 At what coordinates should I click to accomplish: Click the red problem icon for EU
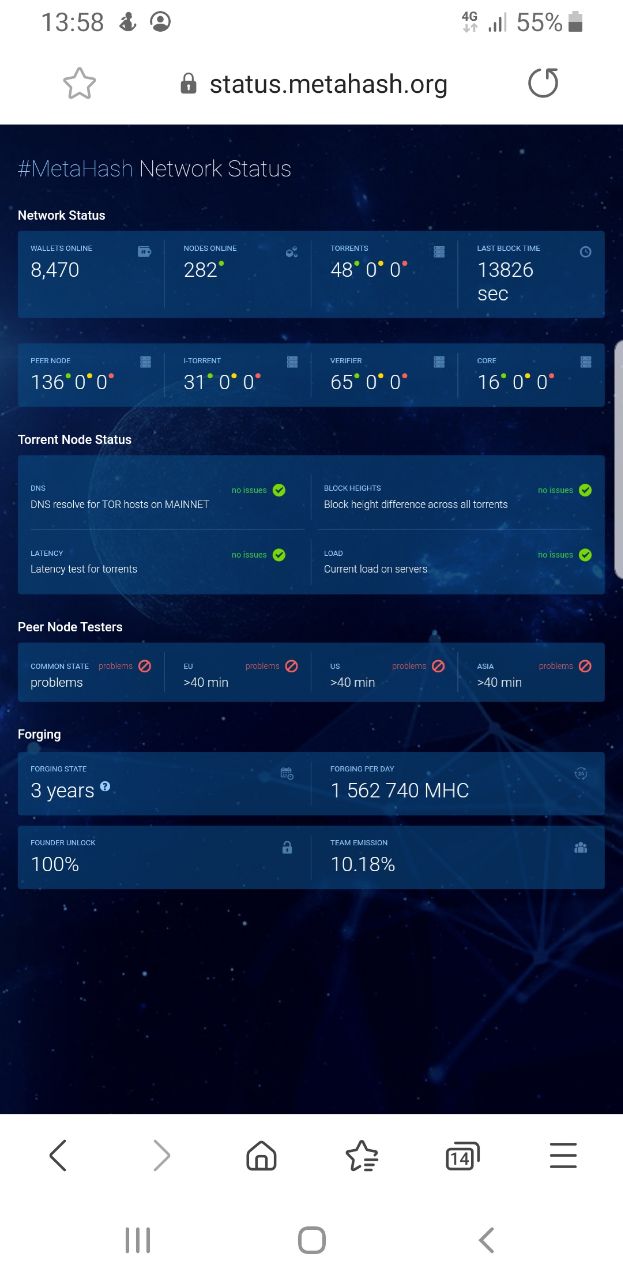coord(291,666)
